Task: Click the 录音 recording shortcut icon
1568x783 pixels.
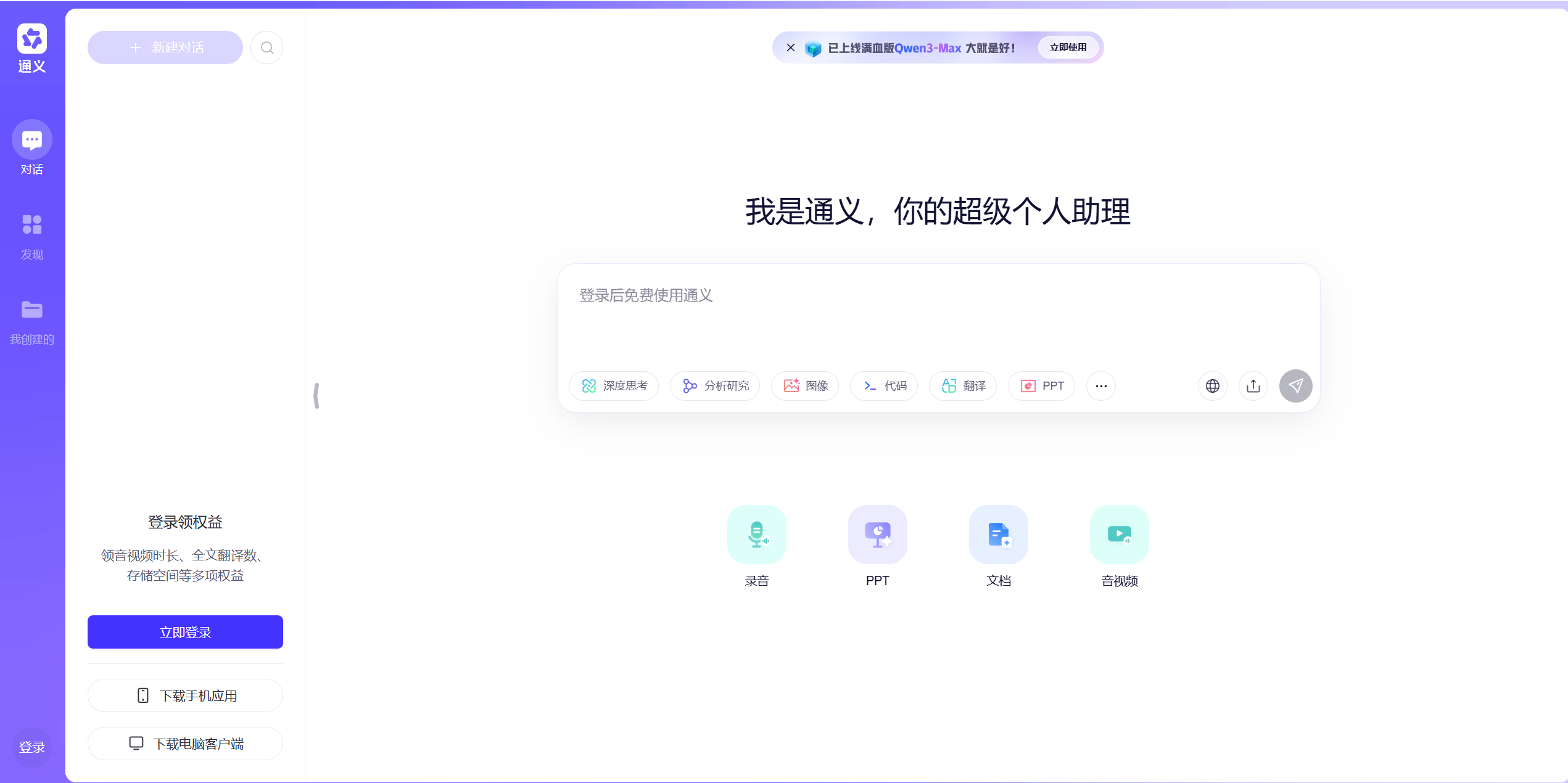Action: coord(756,535)
